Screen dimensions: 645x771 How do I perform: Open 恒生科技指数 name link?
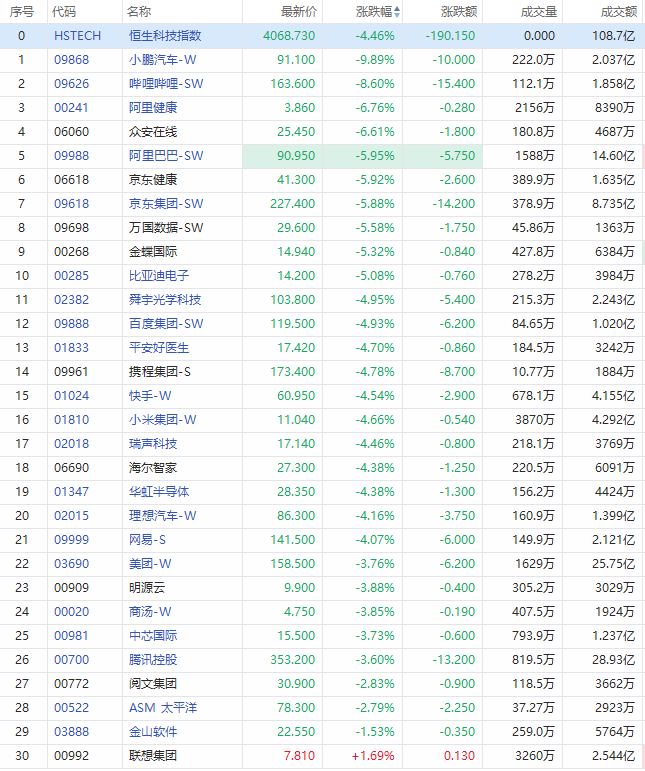[165, 36]
